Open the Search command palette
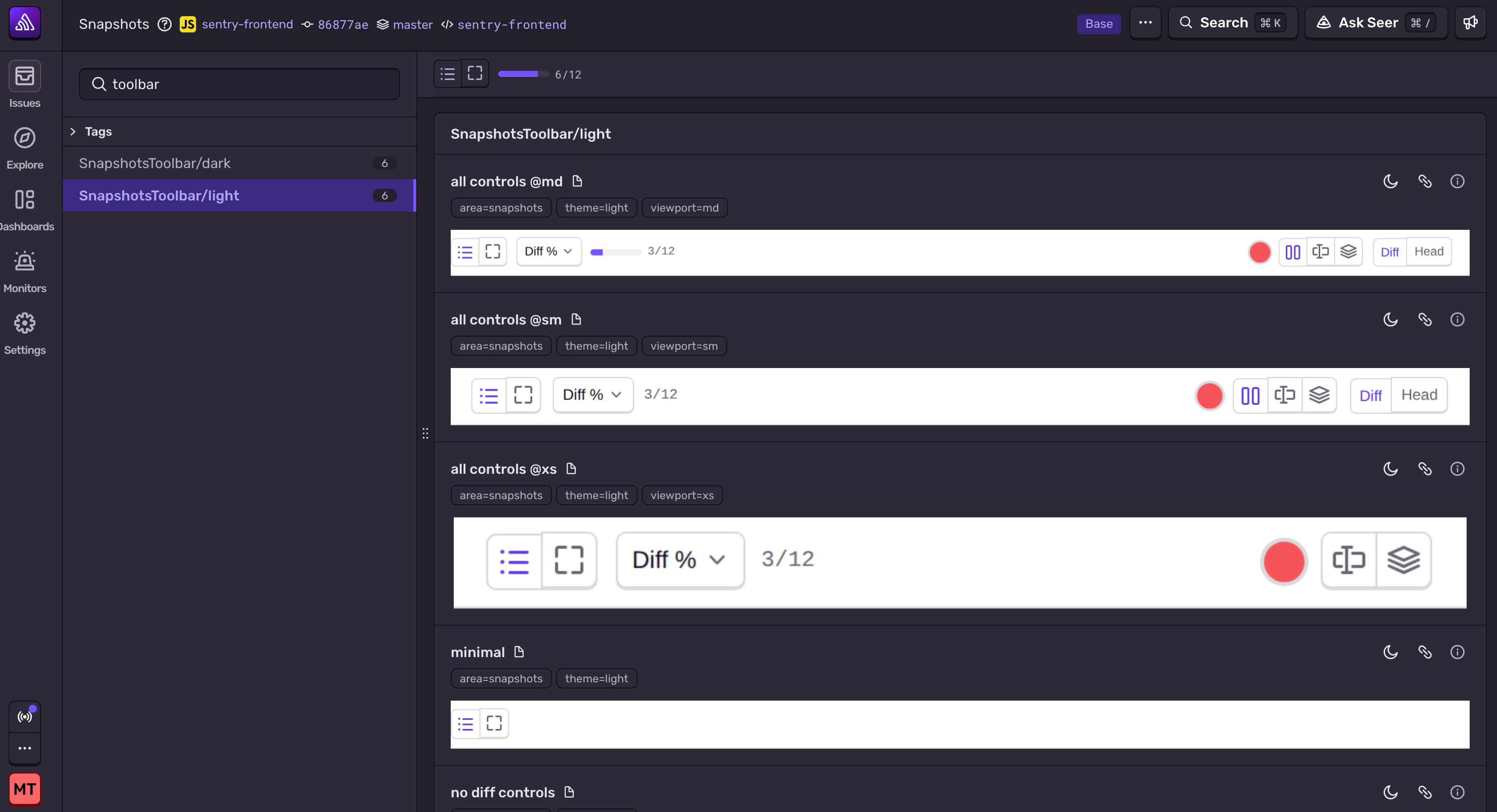 click(1233, 23)
